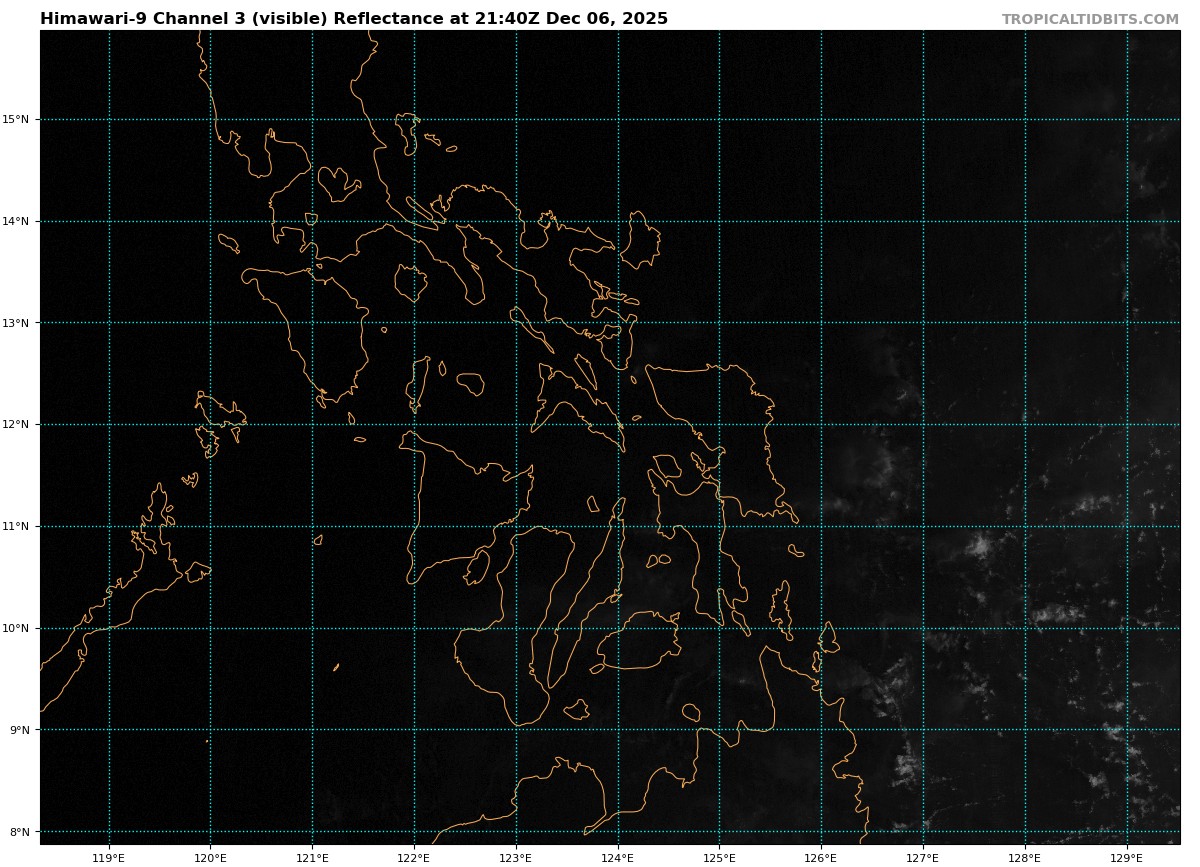Click the 10°N latitude axis label

pyautogui.click(x=17, y=629)
